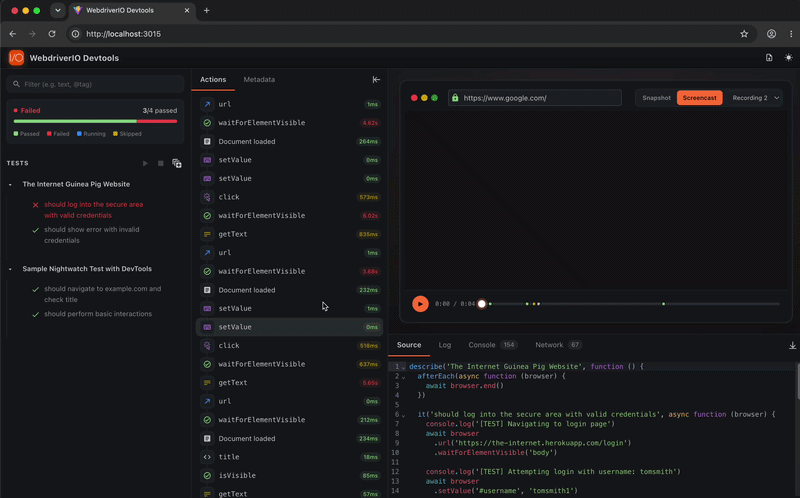The image size is (800, 498).
Task: Click the stop tests square icon
Action: point(160,163)
